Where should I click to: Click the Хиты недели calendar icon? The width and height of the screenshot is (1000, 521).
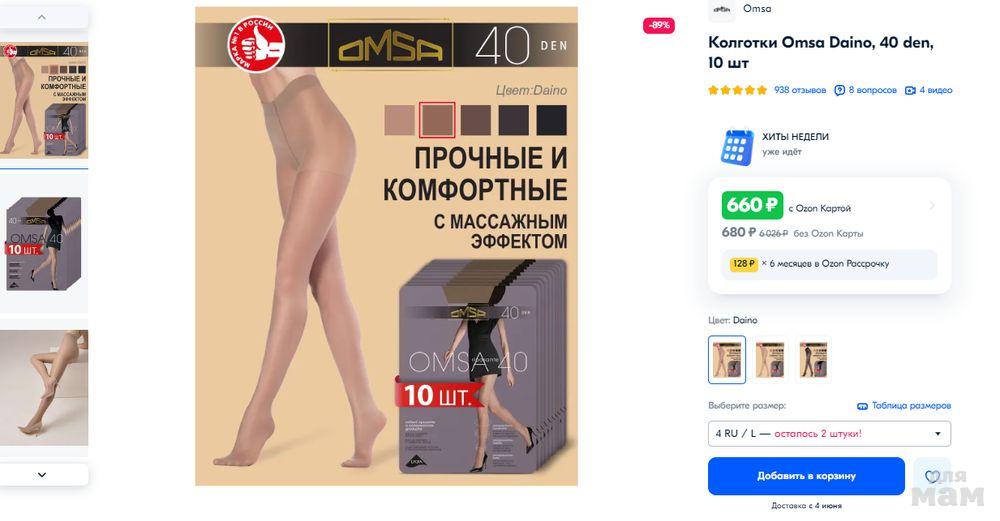[x=737, y=147]
